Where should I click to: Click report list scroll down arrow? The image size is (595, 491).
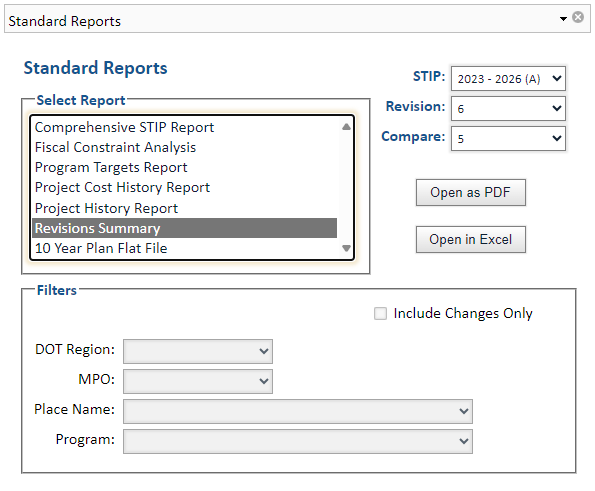(346, 248)
